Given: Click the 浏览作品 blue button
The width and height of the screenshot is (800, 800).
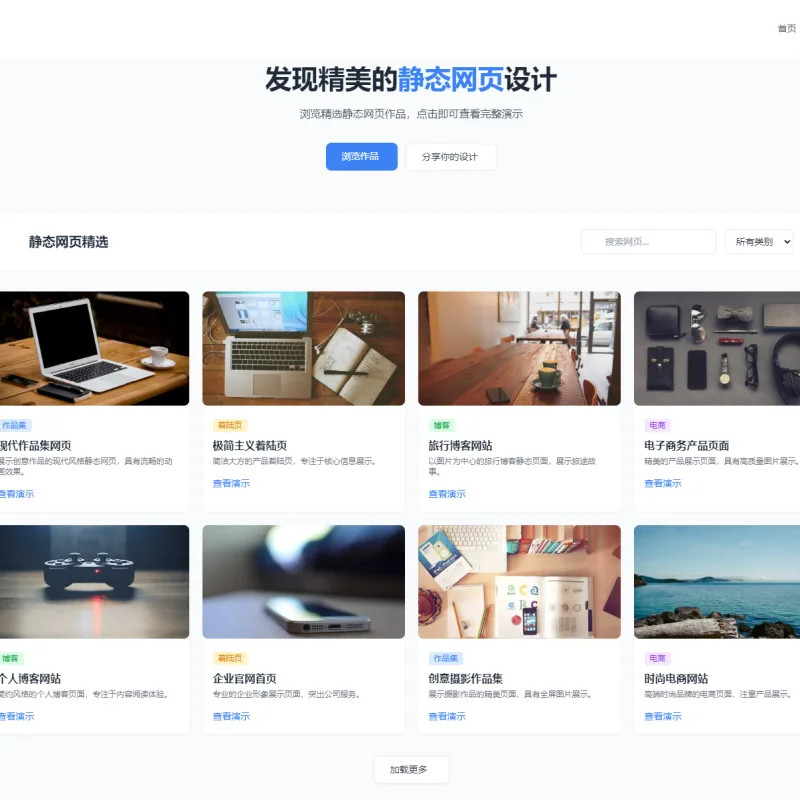Looking at the screenshot, I should [361, 157].
